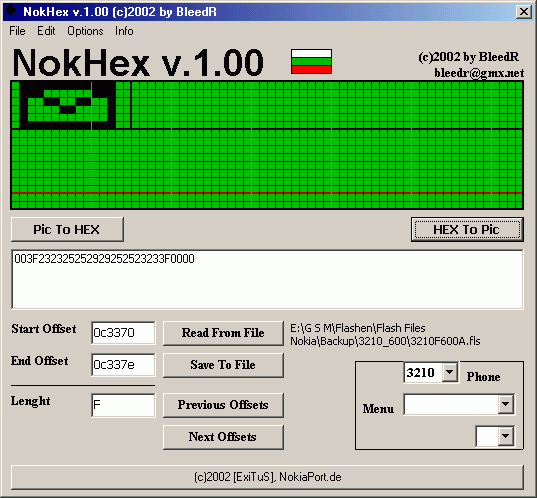
Task: Click the flash file path text
Action: 385,335
